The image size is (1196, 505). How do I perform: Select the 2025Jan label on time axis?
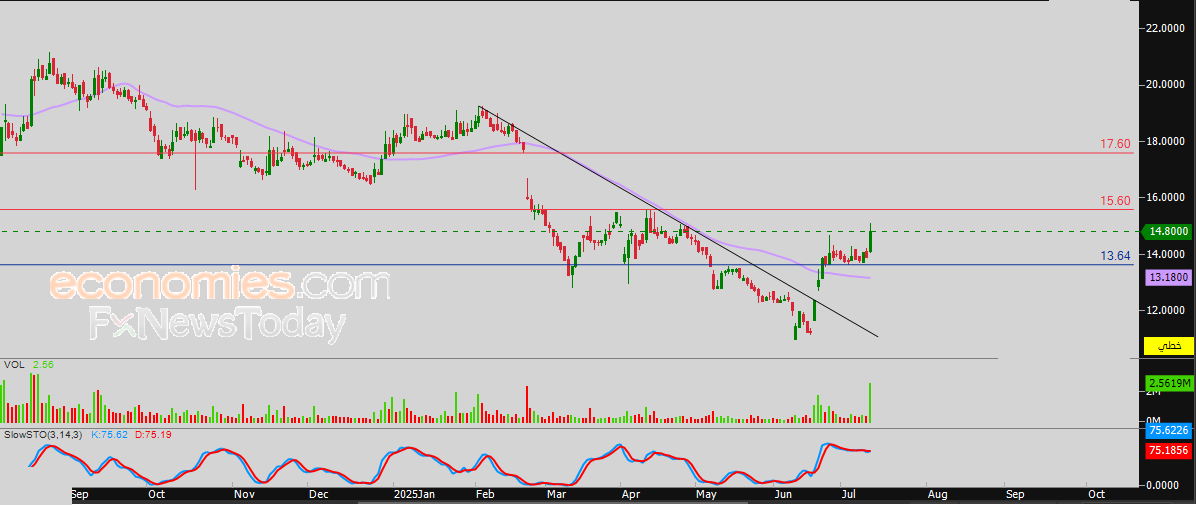point(416,494)
